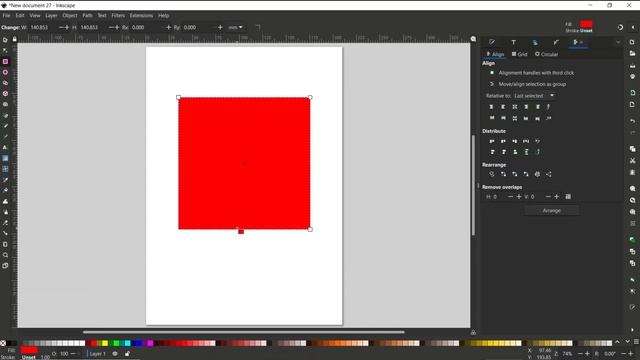Toggle Move/align selection as group
Image resolution: width=640 pixels, height=360 pixels.
[492, 84]
